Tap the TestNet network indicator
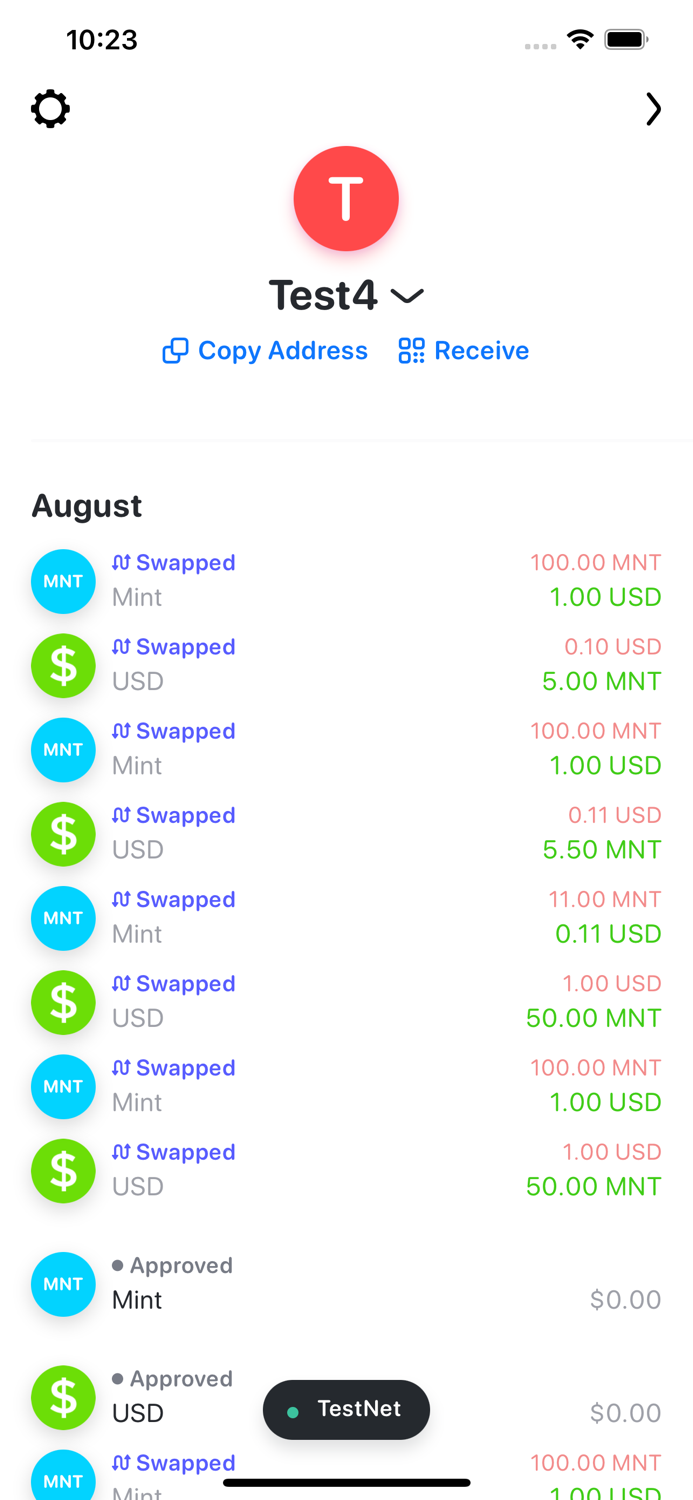693x1500 pixels. [x=346, y=1410]
